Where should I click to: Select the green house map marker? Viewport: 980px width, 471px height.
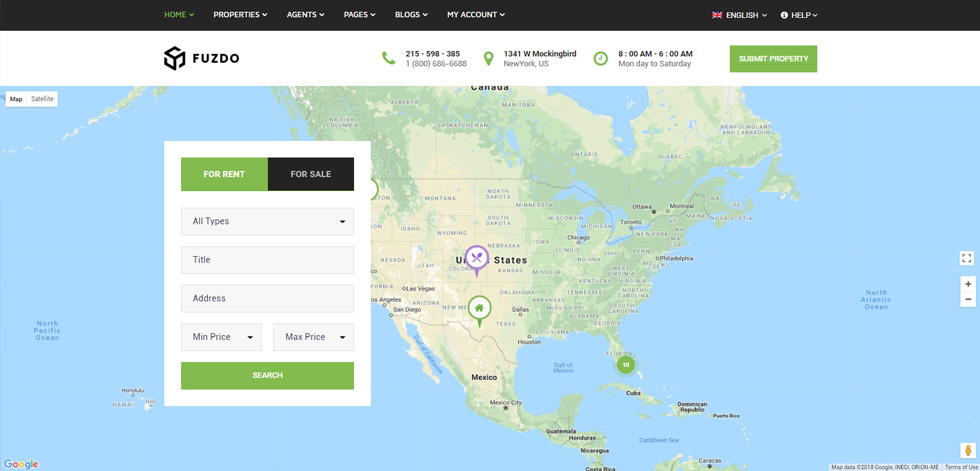(479, 310)
